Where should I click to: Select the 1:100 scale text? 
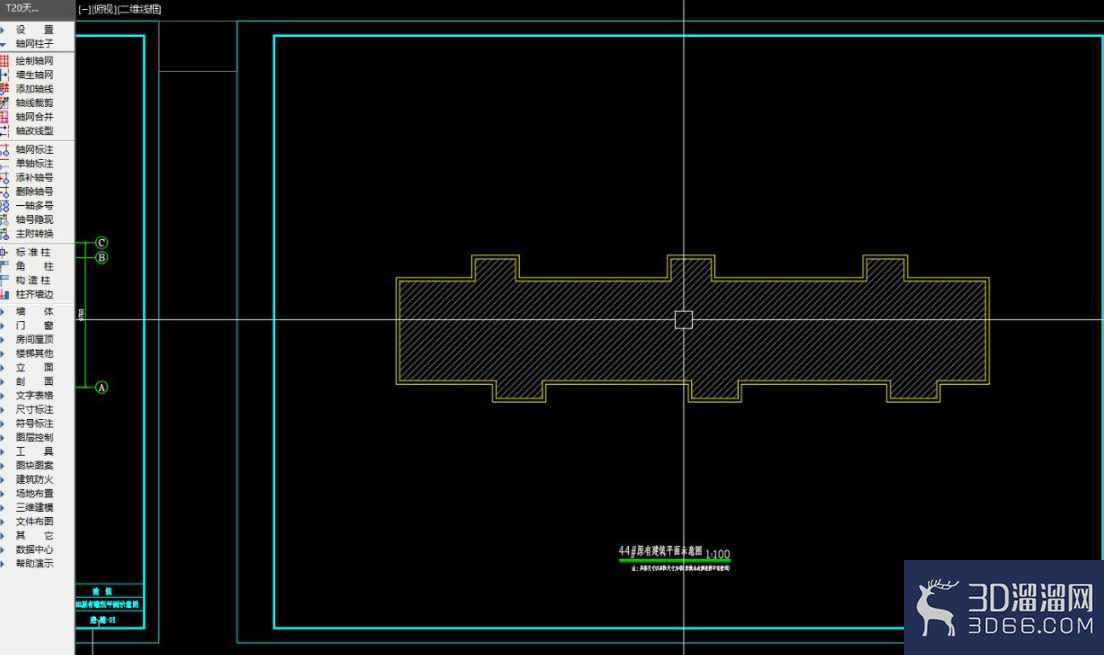click(717, 554)
